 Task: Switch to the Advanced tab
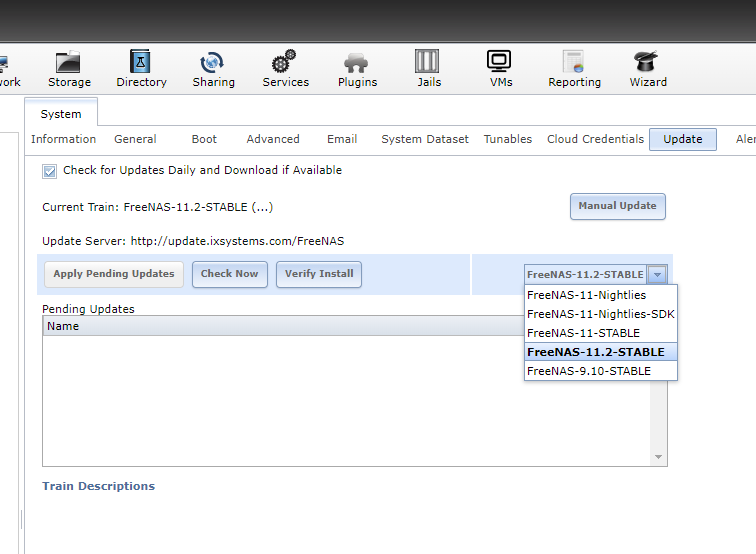click(x=273, y=139)
